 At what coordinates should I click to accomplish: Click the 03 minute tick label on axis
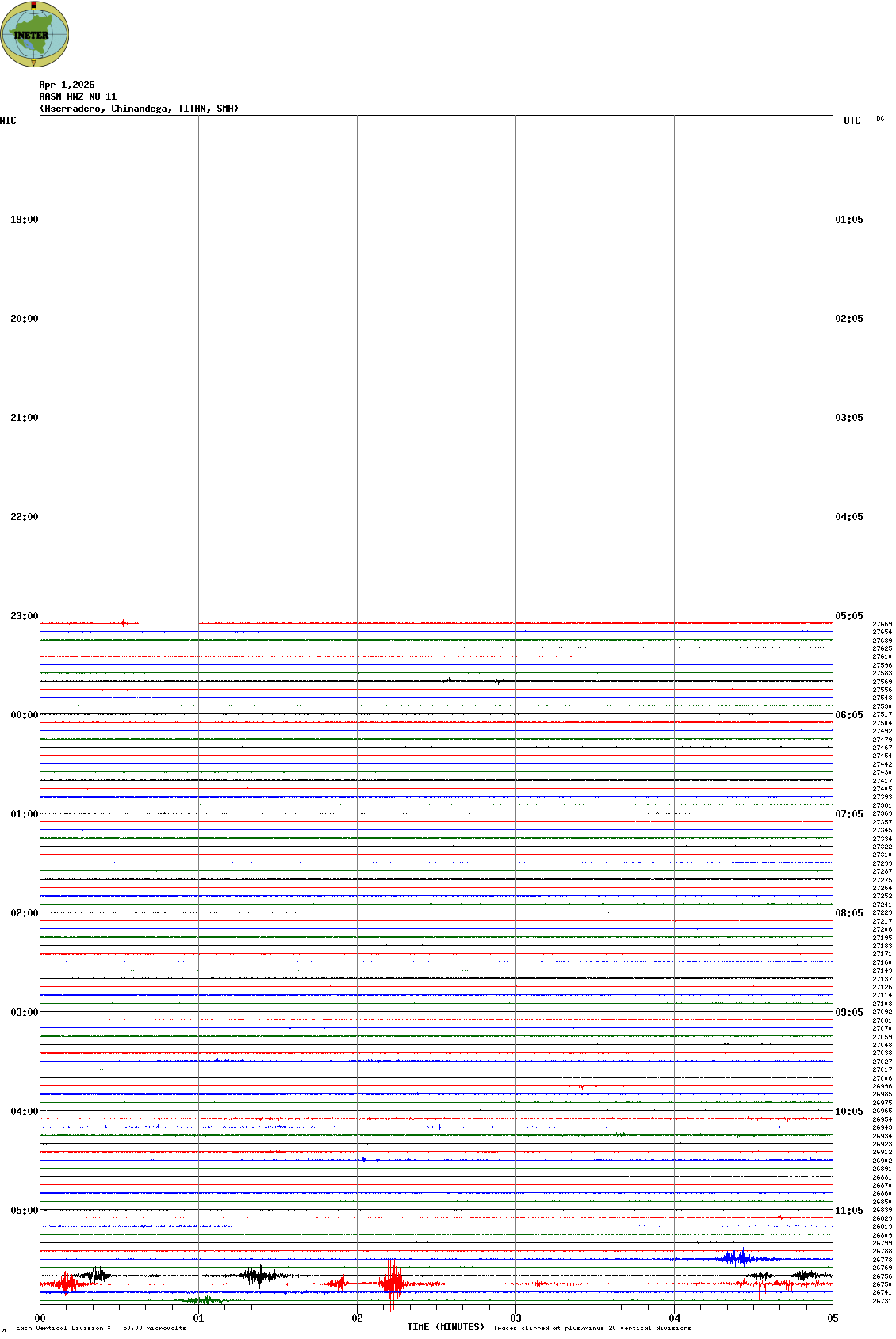pyautogui.click(x=515, y=1318)
